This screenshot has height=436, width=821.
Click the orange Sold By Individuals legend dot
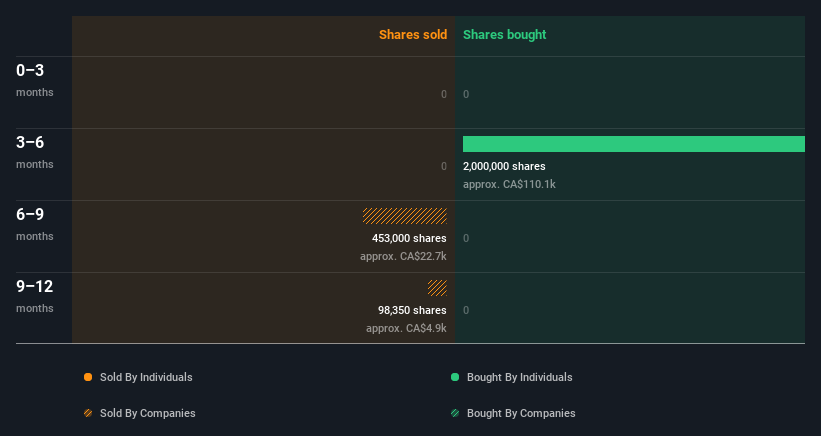(x=88, y=377)
